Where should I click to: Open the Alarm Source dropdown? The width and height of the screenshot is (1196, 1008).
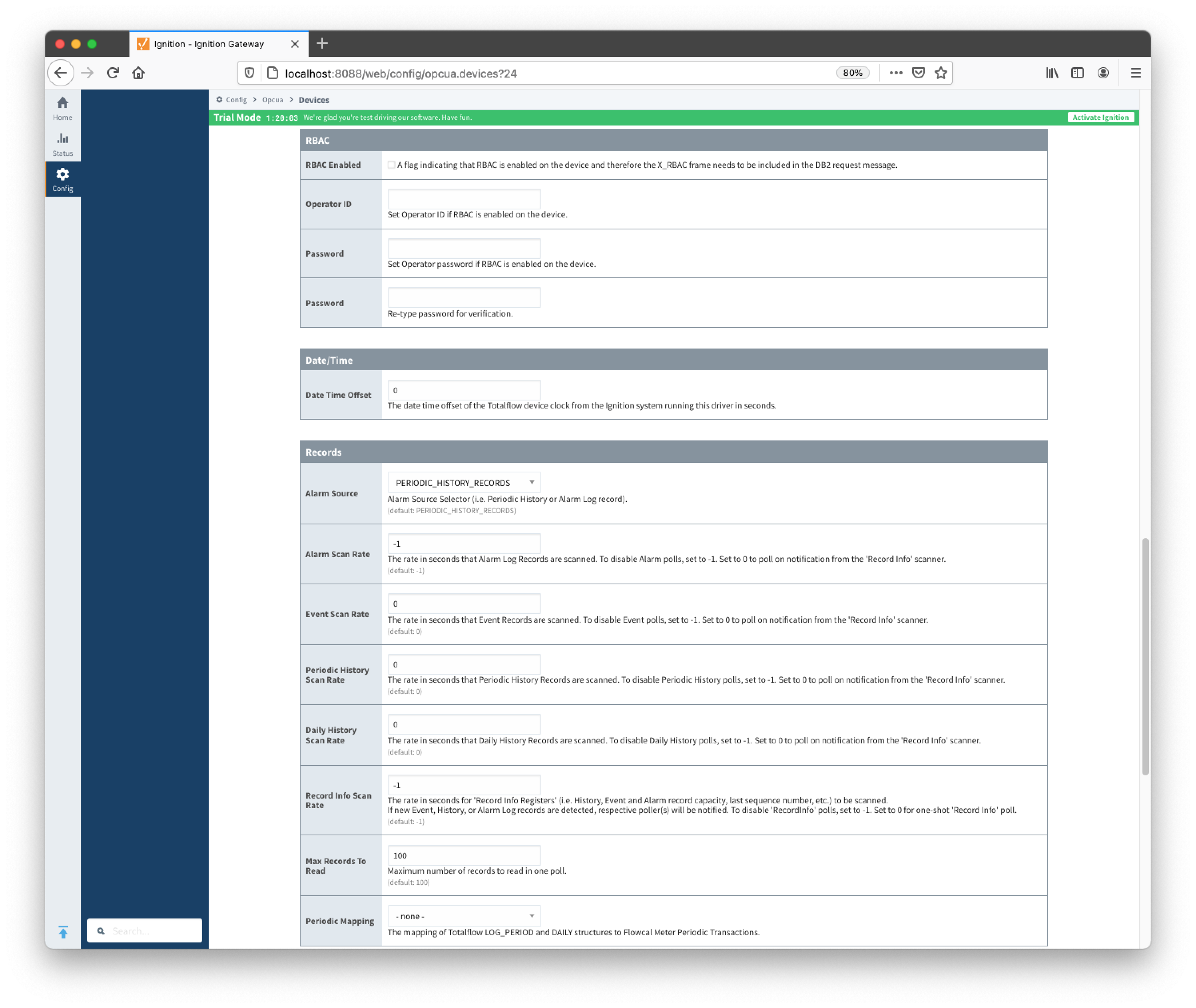tap(464, 483)
